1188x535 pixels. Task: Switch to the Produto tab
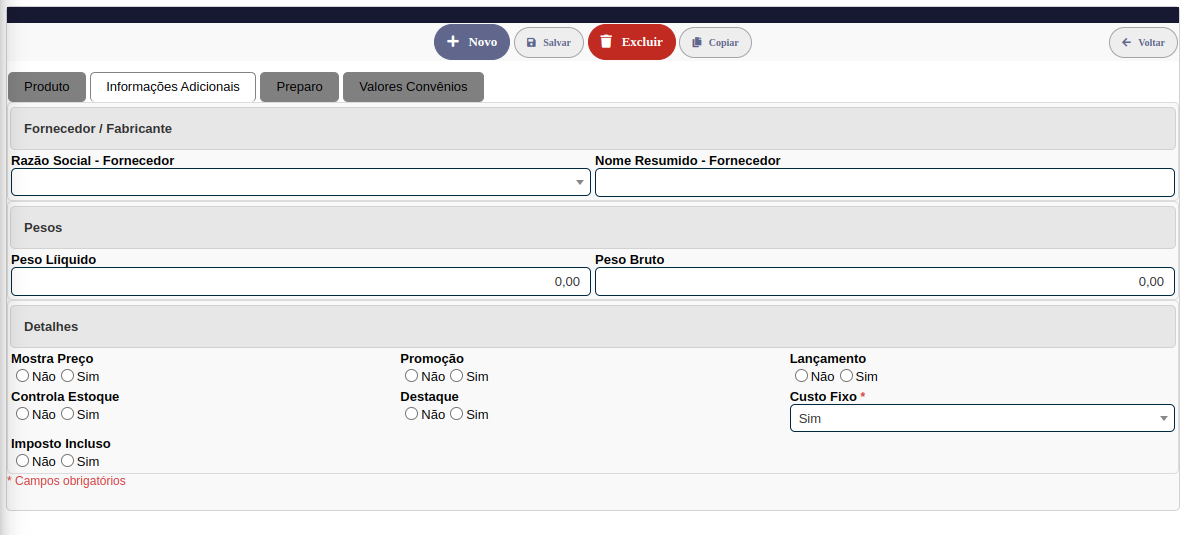click(47, 87)
